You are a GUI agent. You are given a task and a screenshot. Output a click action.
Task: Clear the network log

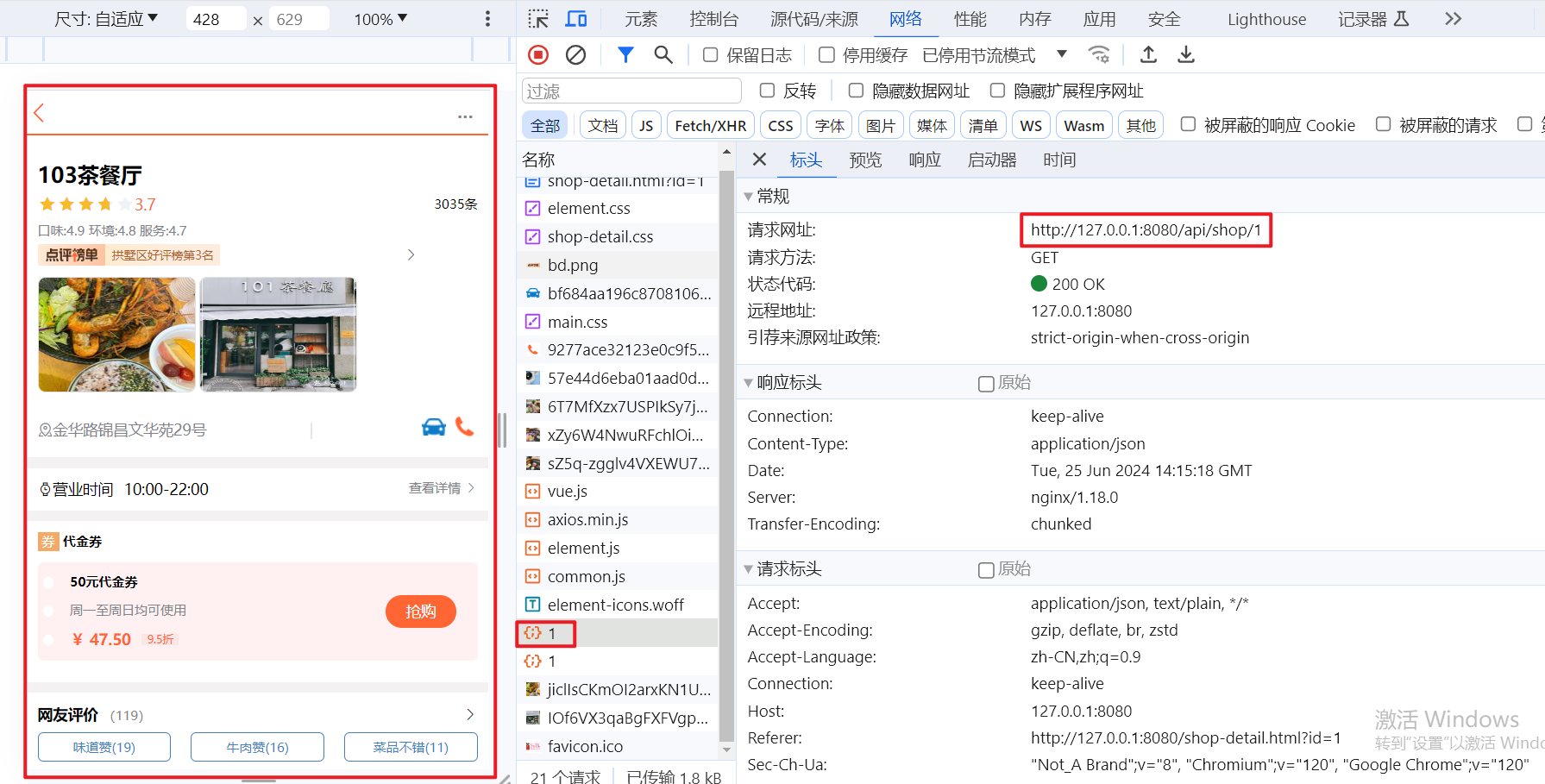point(575,54)
